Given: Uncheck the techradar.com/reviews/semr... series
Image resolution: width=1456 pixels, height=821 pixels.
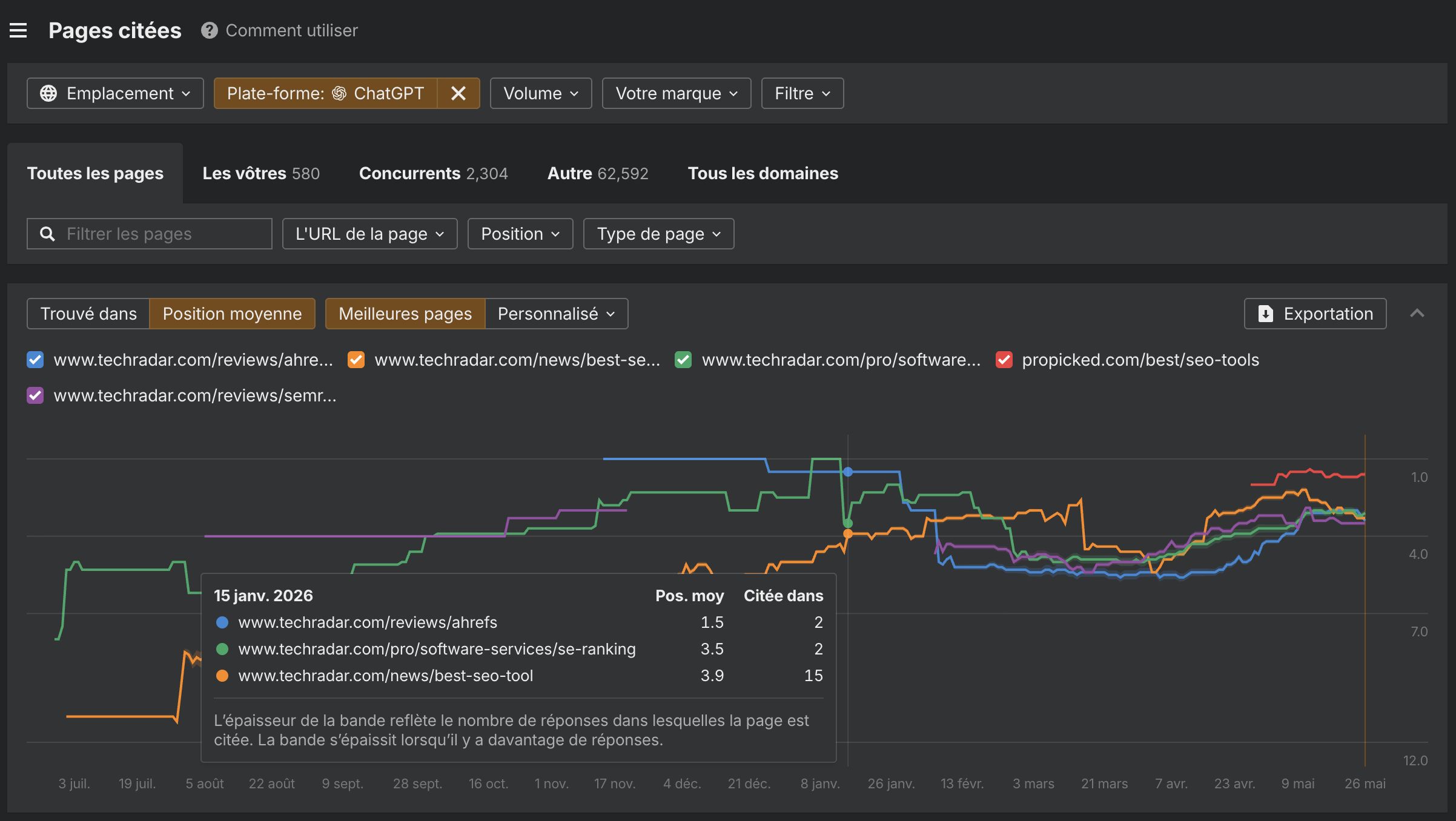Looking at the screenshot, I should coord(35,395).
